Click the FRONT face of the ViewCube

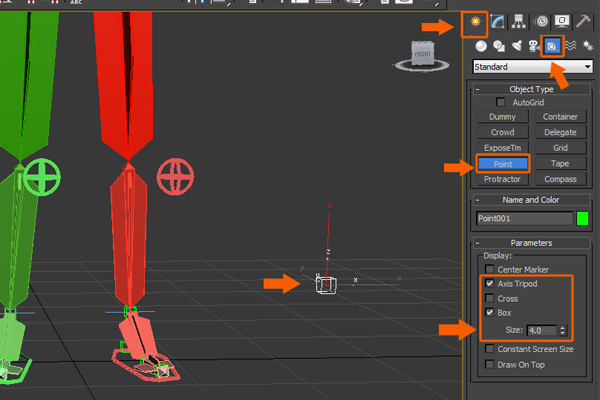pyautogui.click(x=423, y=54)
